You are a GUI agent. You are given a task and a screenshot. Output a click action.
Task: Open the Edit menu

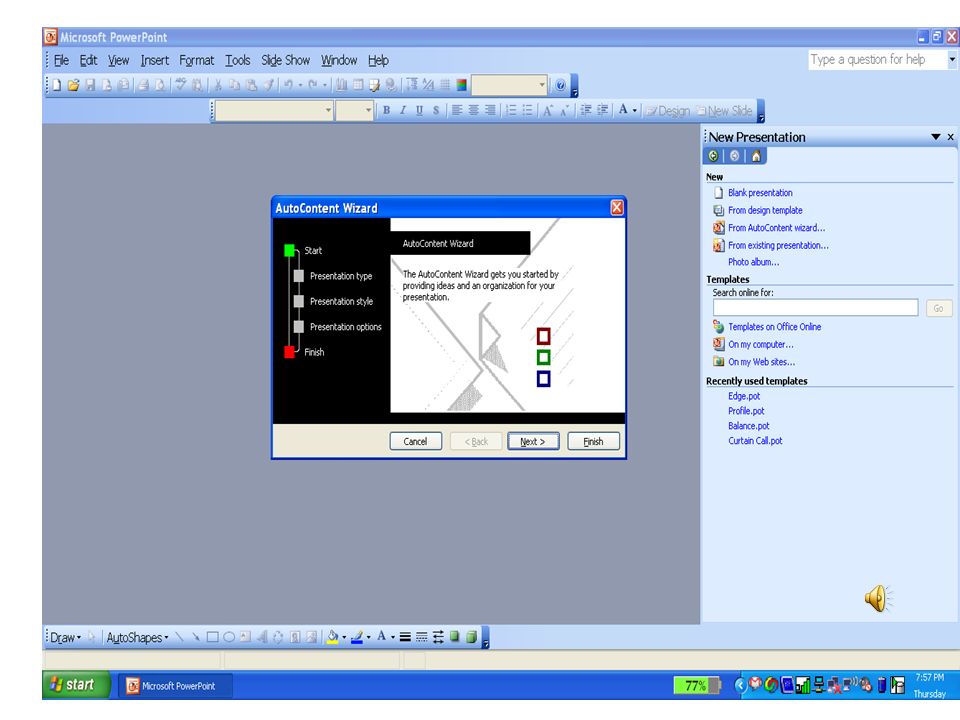coord(88,60)
